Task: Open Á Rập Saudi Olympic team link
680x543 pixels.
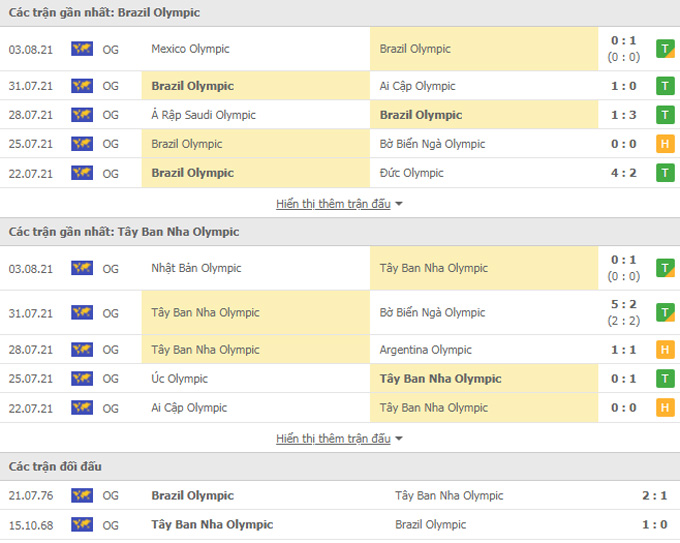Action: pos(204,115)
